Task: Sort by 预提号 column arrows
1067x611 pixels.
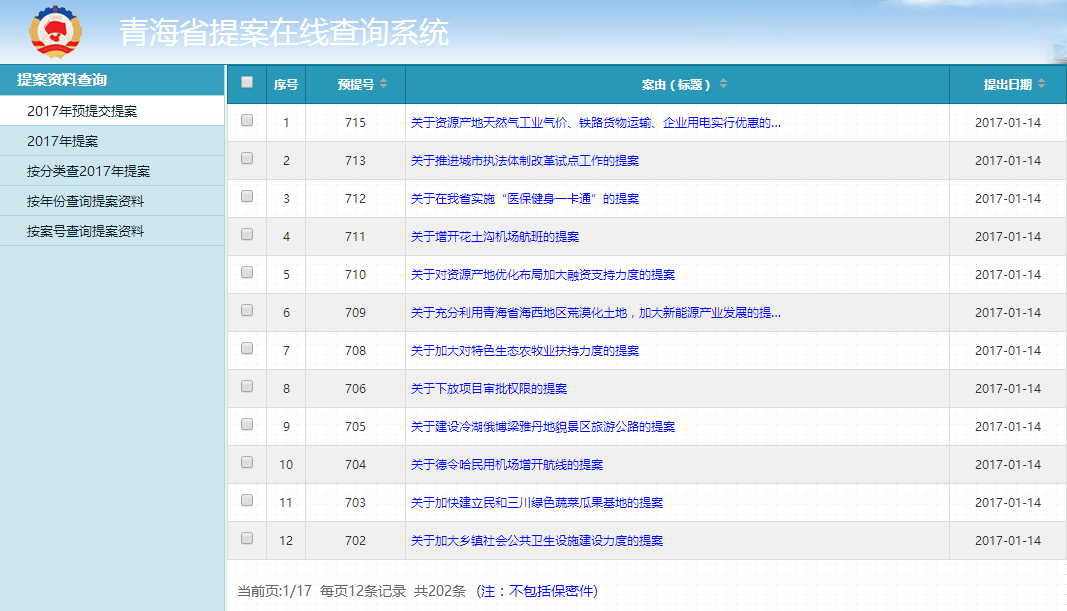Action: click(384, 84)
